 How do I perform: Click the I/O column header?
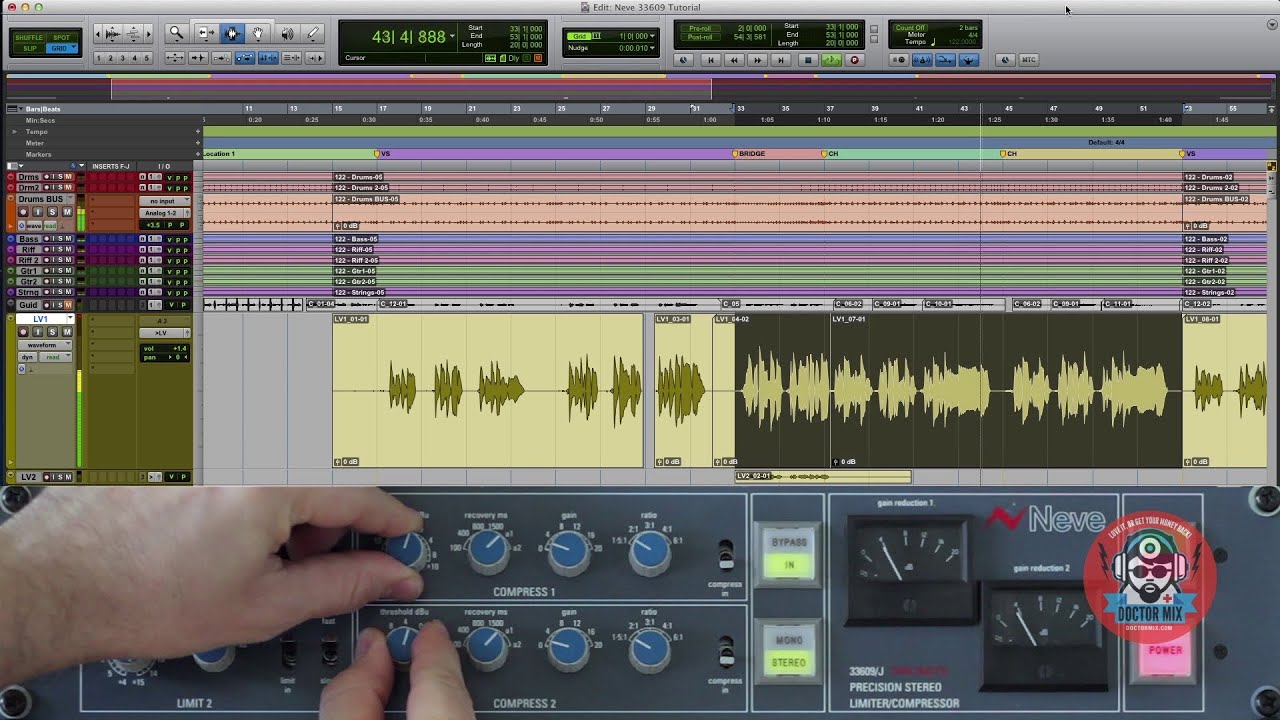coord(164,166)
